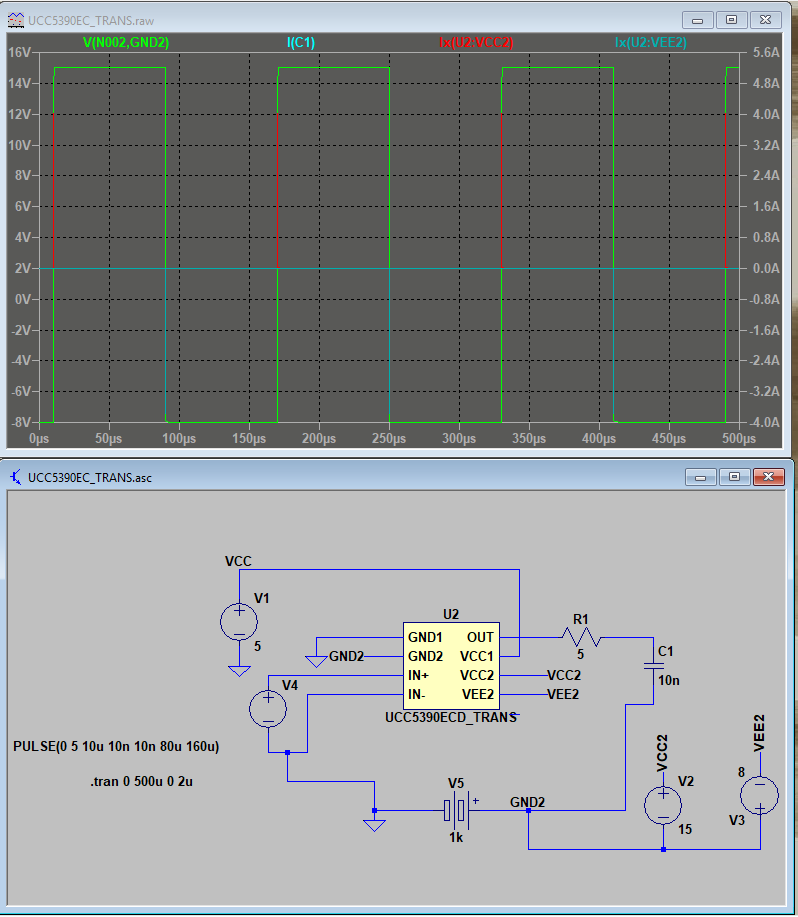Viewport: 798px width, 917px height.
Task: Select voltage source V4 symbol
Action: (x=268, y=709)
